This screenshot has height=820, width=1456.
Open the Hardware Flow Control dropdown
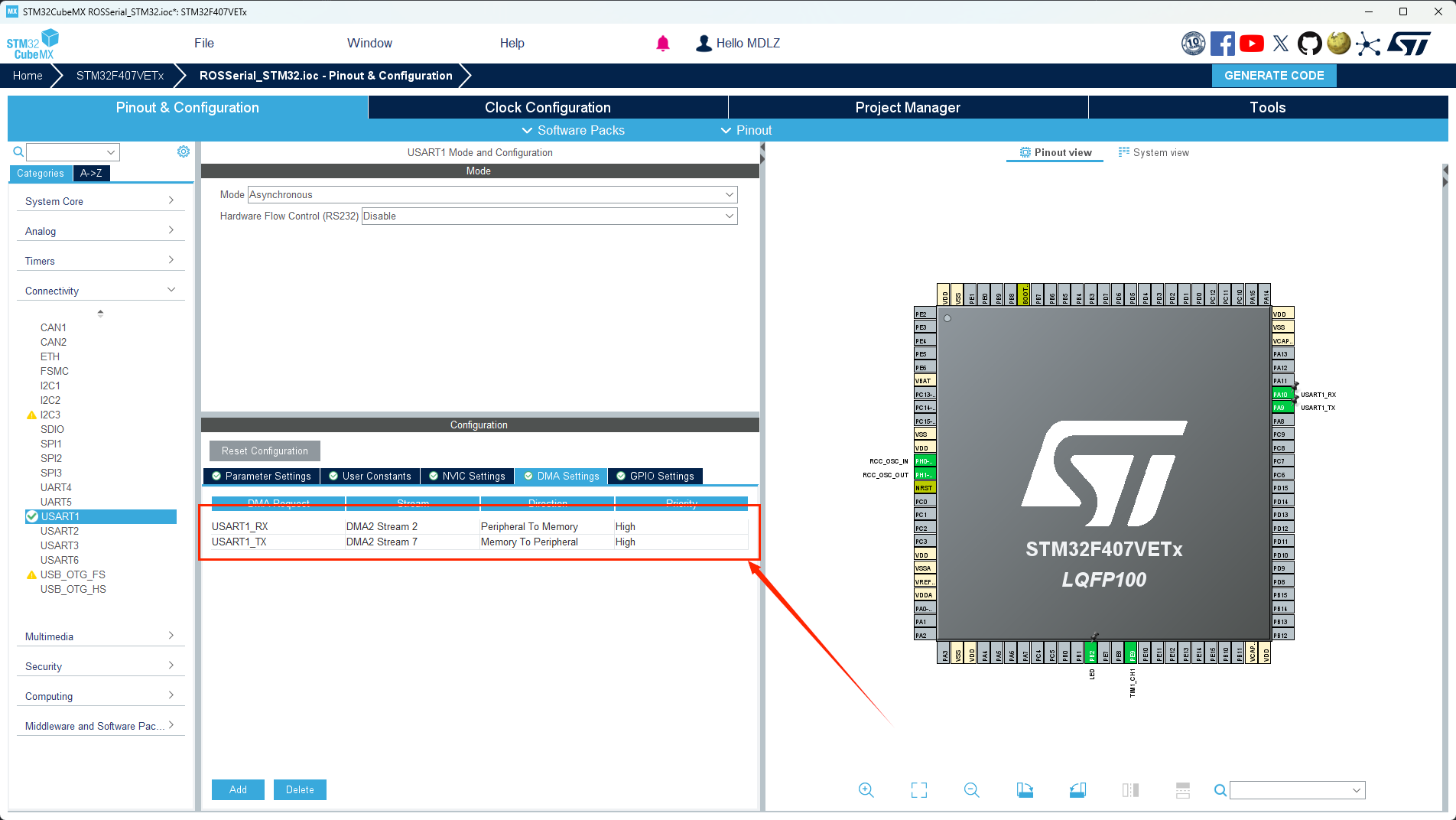pyautogui.click(x=549, y=216)
